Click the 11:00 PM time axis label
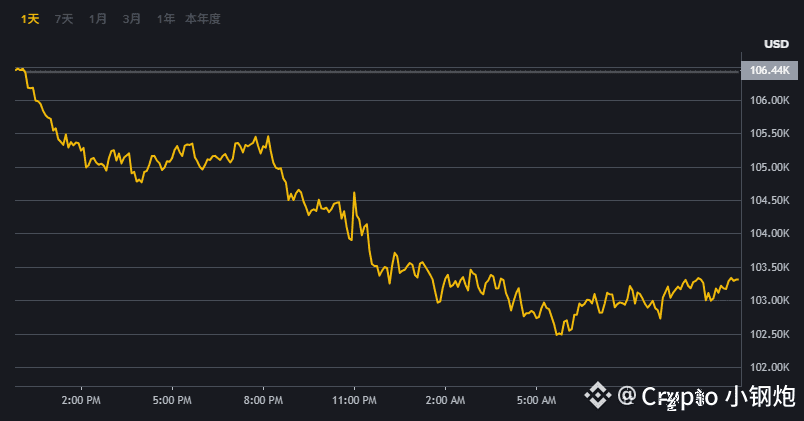The width and height of the screenshot is (804, 421). click(x=354, y=400)
